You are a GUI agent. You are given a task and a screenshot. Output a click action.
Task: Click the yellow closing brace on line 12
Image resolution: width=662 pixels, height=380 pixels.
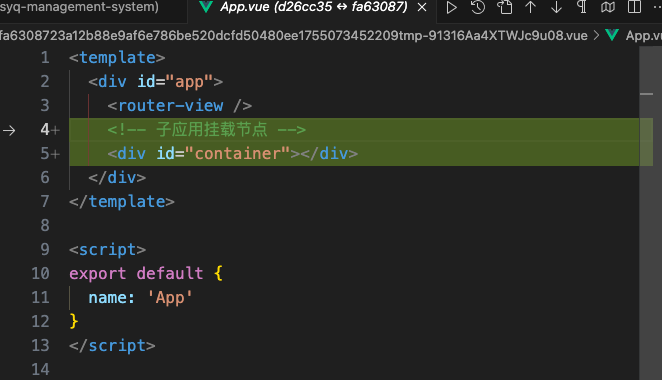point(73,322)
